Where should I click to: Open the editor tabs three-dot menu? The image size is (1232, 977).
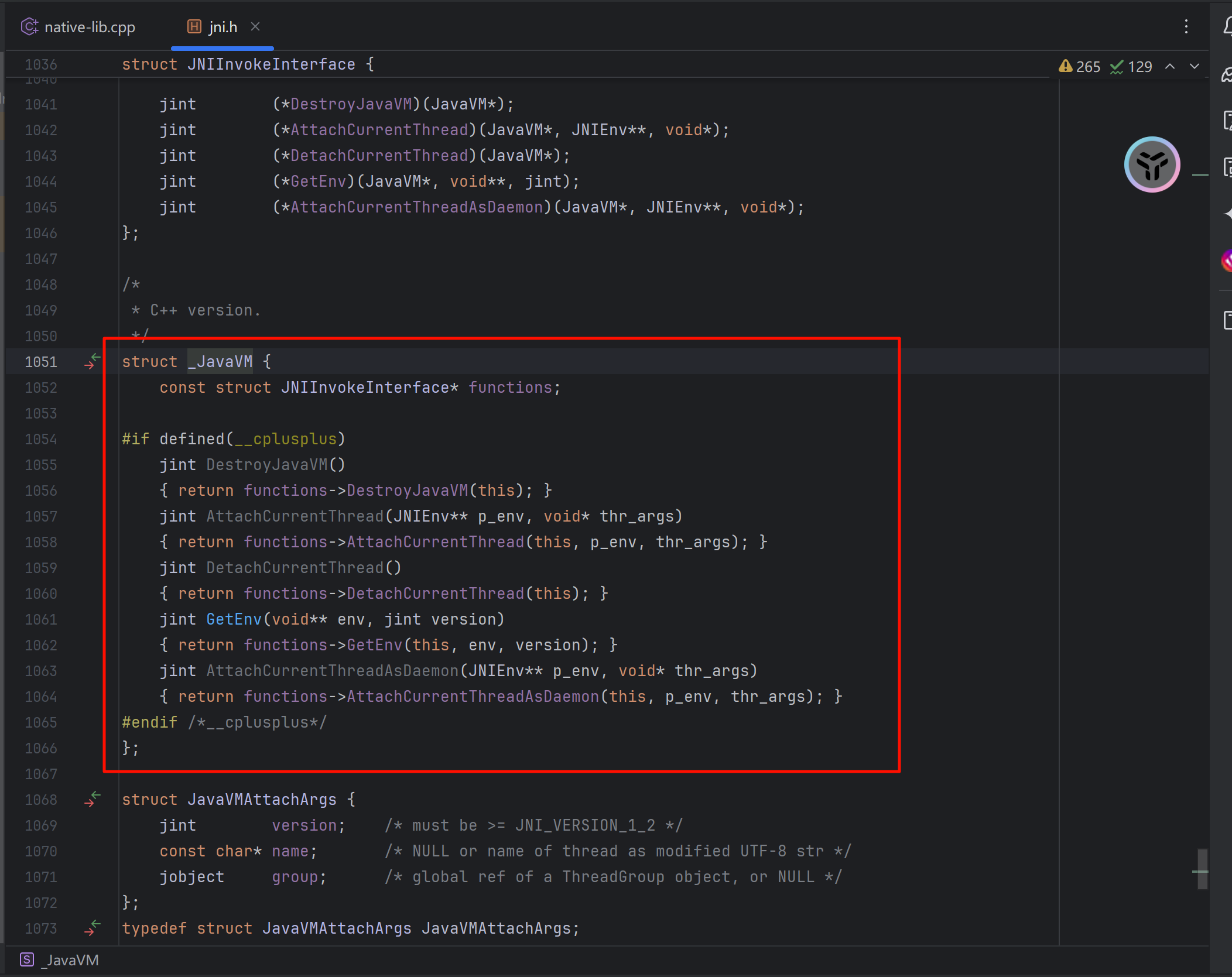(x=1186, y=27)
